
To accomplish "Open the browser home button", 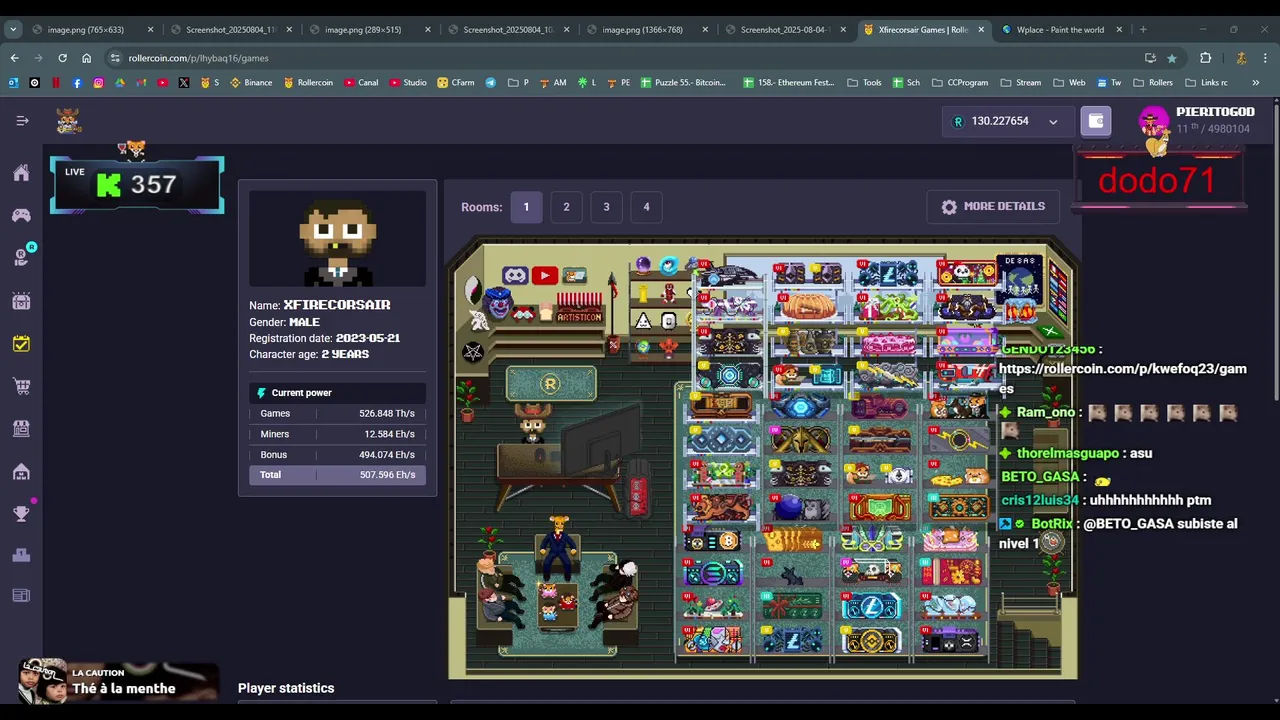I will coord(86,58).
